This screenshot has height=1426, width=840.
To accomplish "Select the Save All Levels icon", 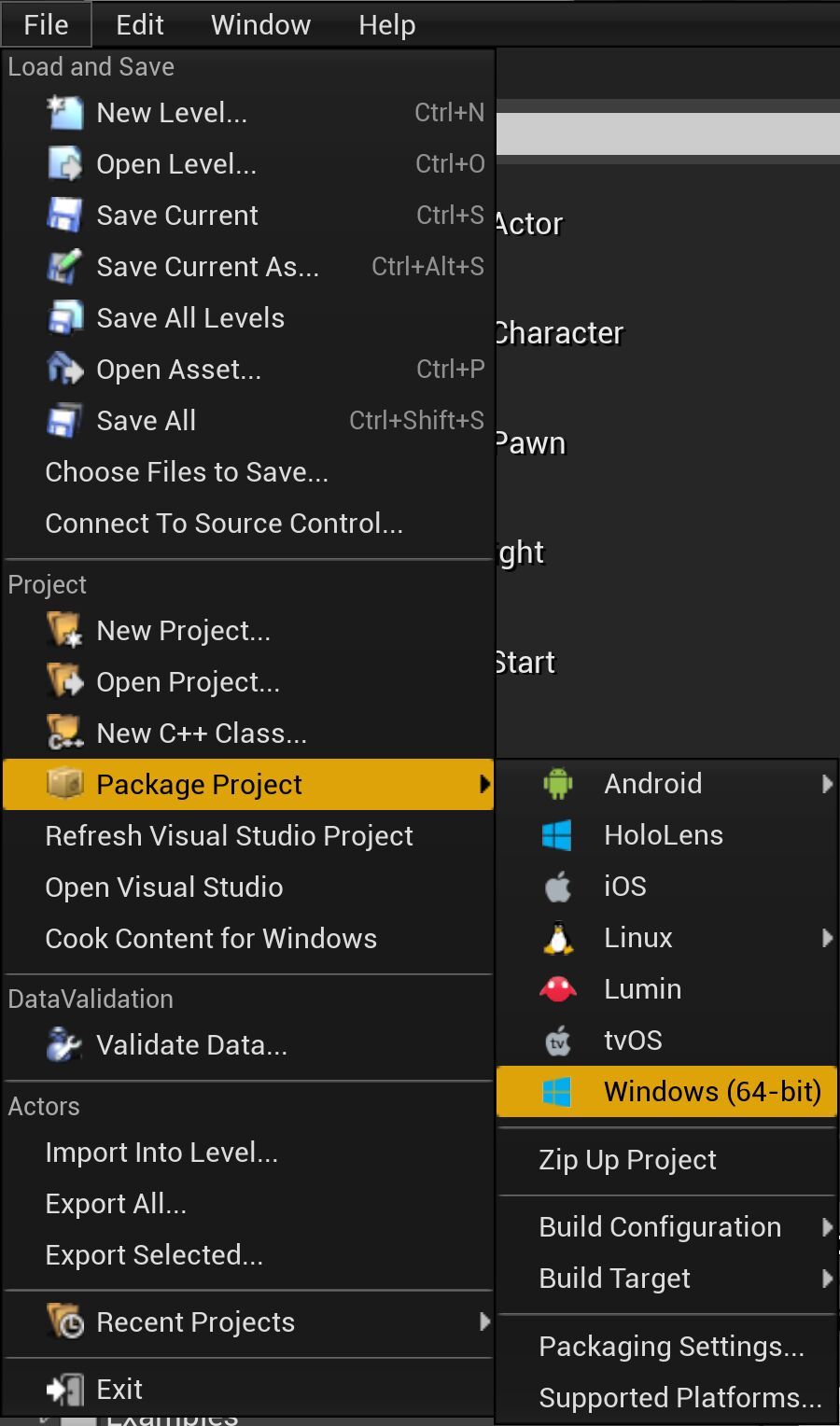I will pyautogui.click(x=63, y=317).
